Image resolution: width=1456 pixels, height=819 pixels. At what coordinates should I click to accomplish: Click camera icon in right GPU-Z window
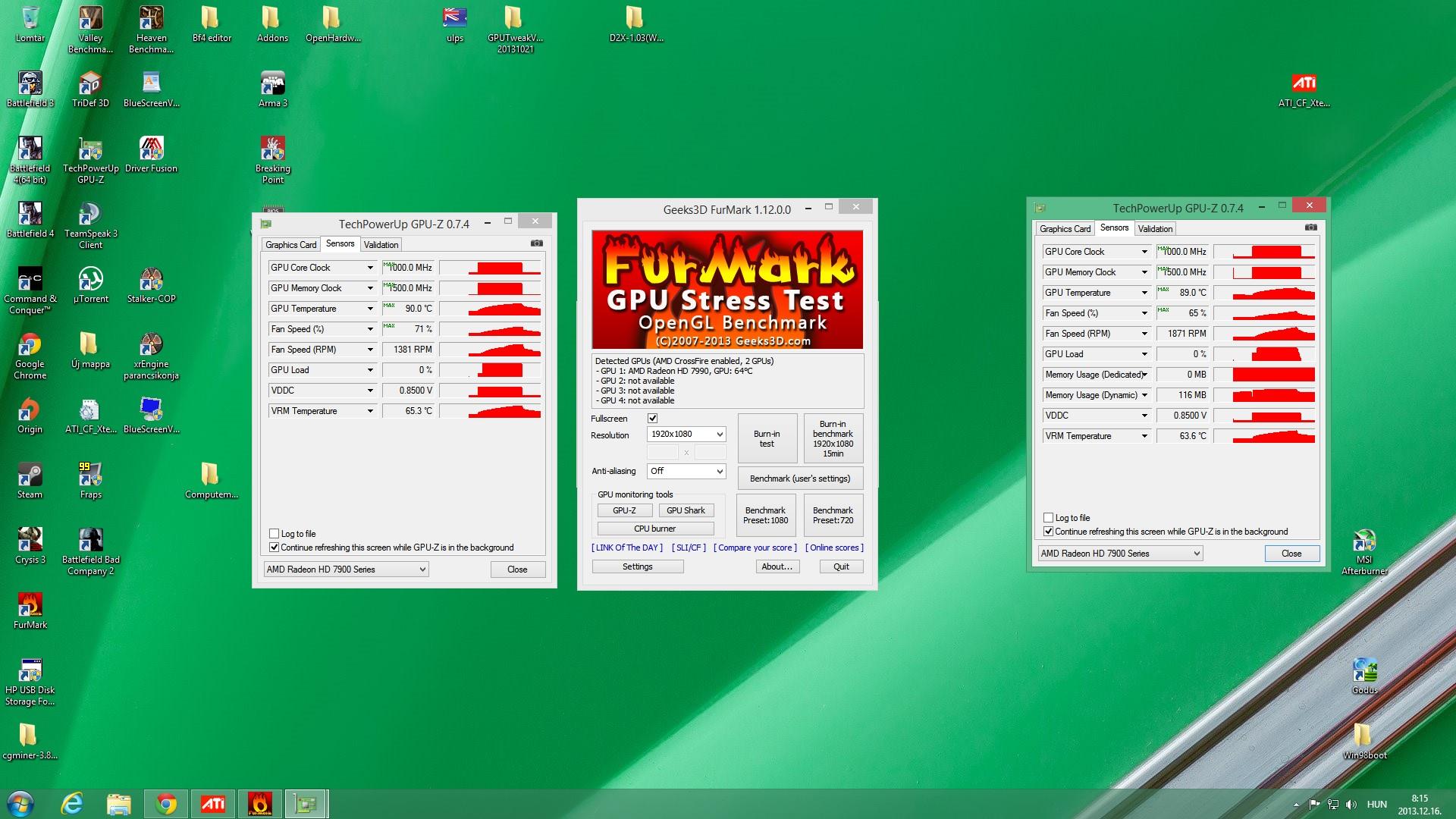[1311, 227]
